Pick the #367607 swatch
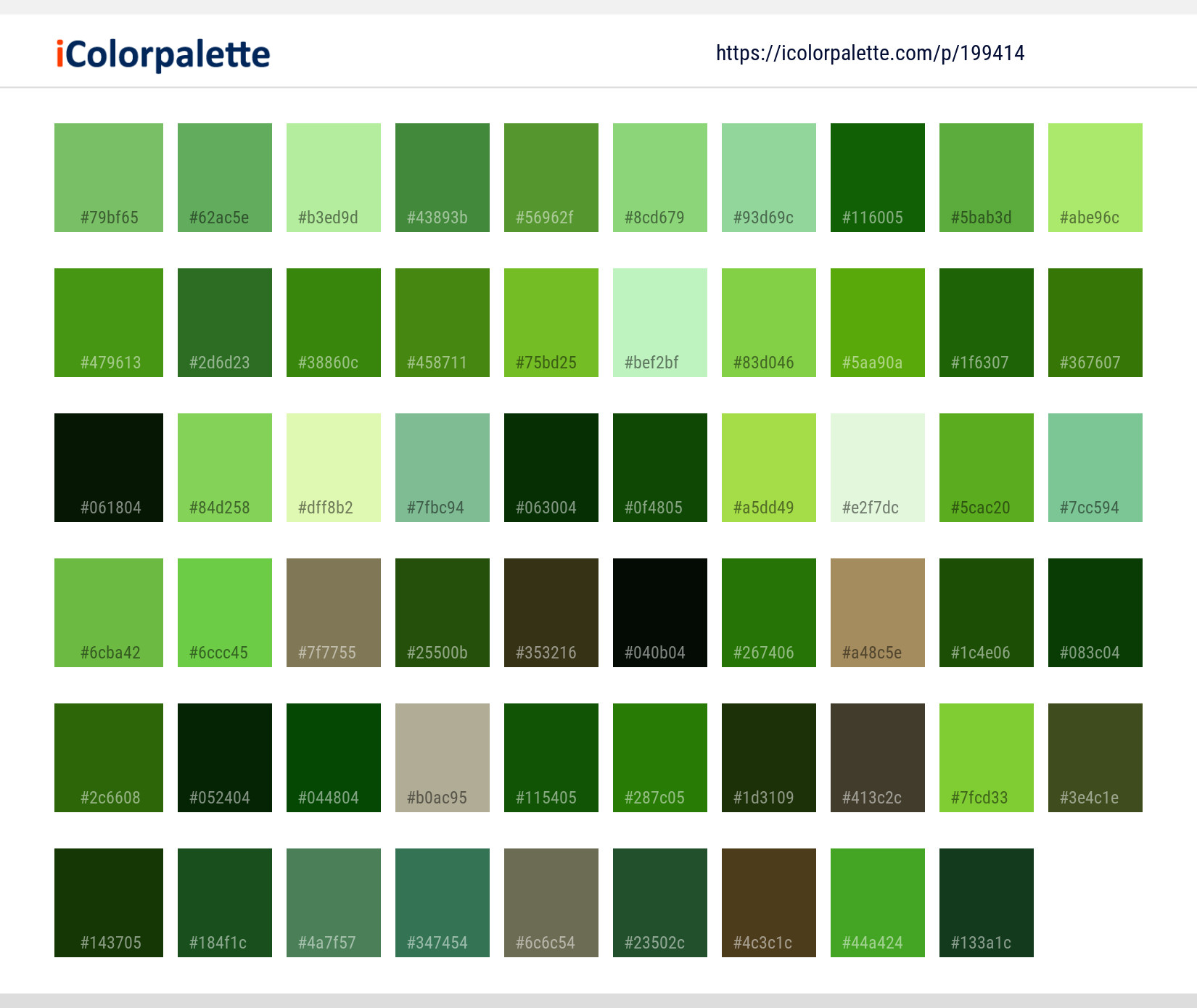1197x1008 pixels. coord(1095,323)
